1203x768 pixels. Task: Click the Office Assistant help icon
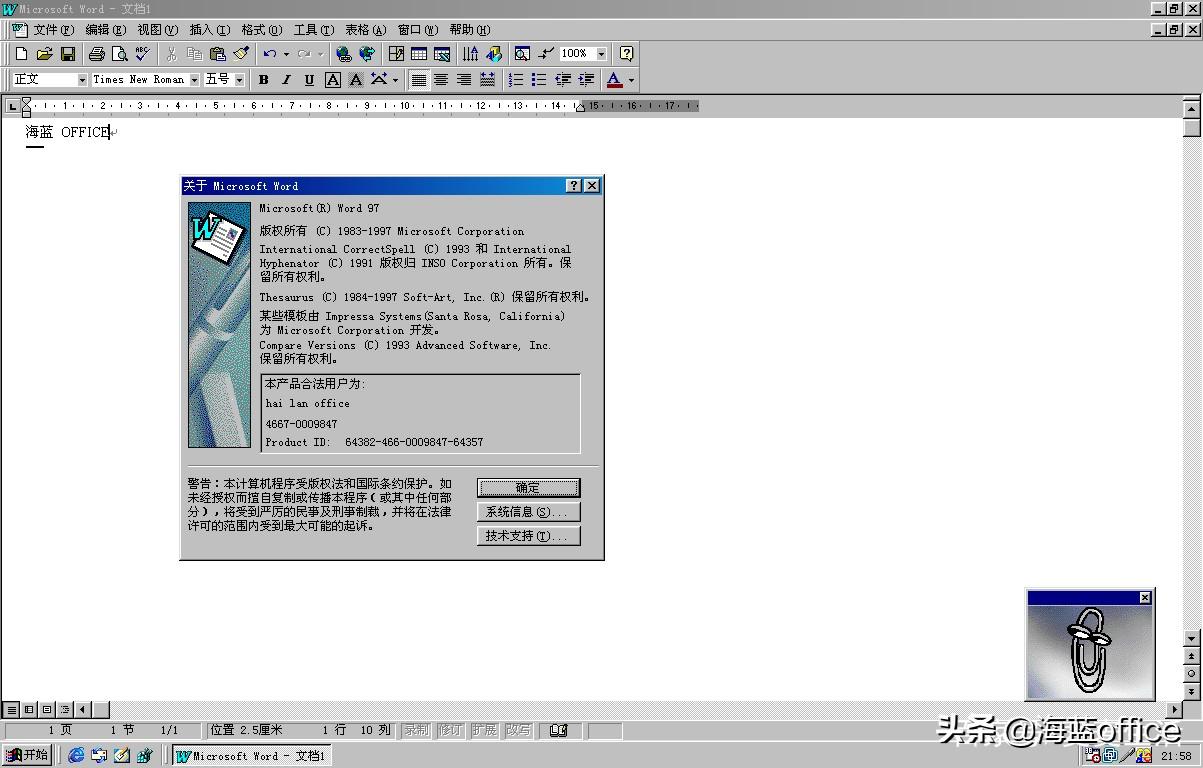[x=627, y=54]
